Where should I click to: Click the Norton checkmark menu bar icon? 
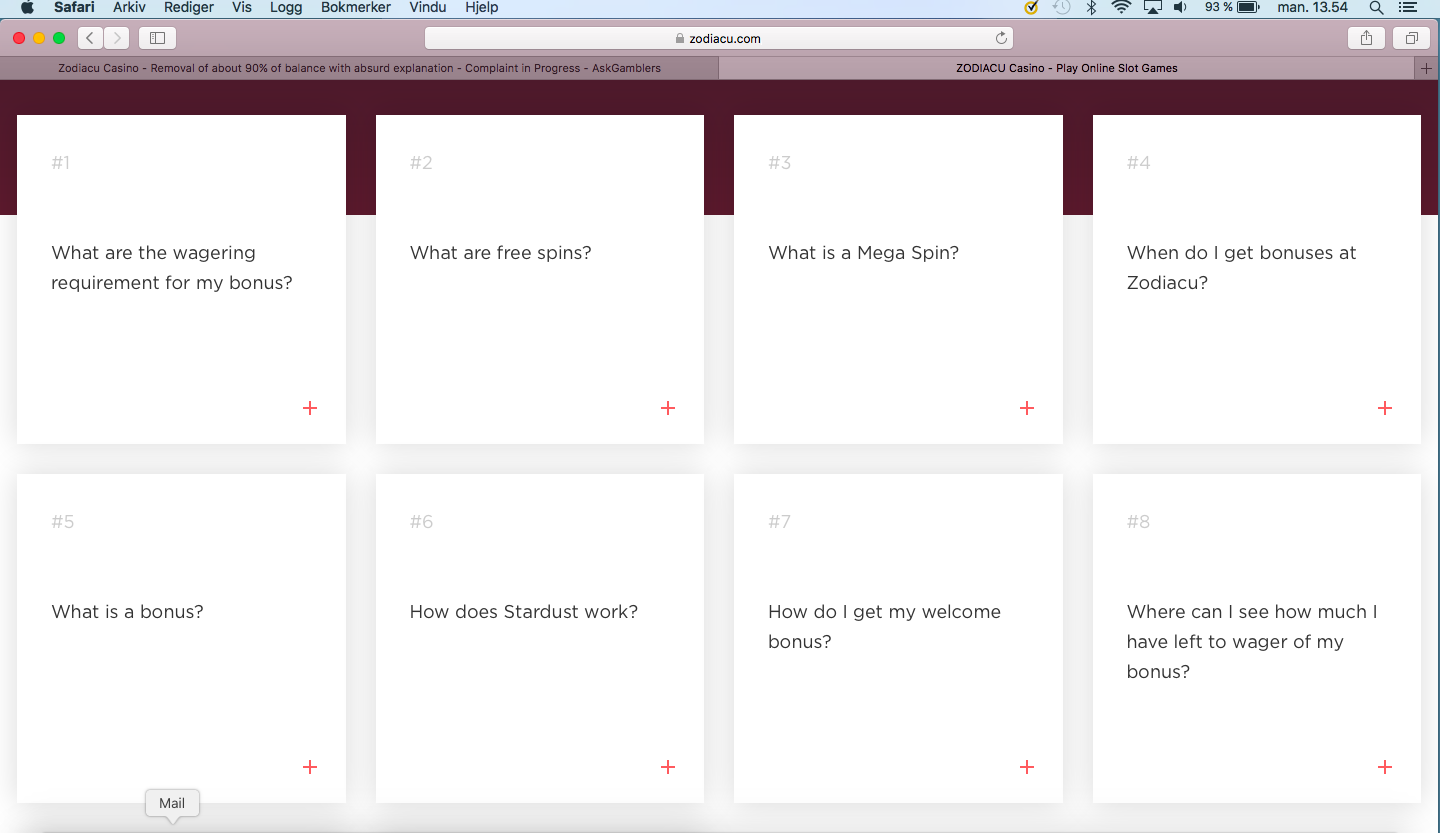pos(1032,8)
